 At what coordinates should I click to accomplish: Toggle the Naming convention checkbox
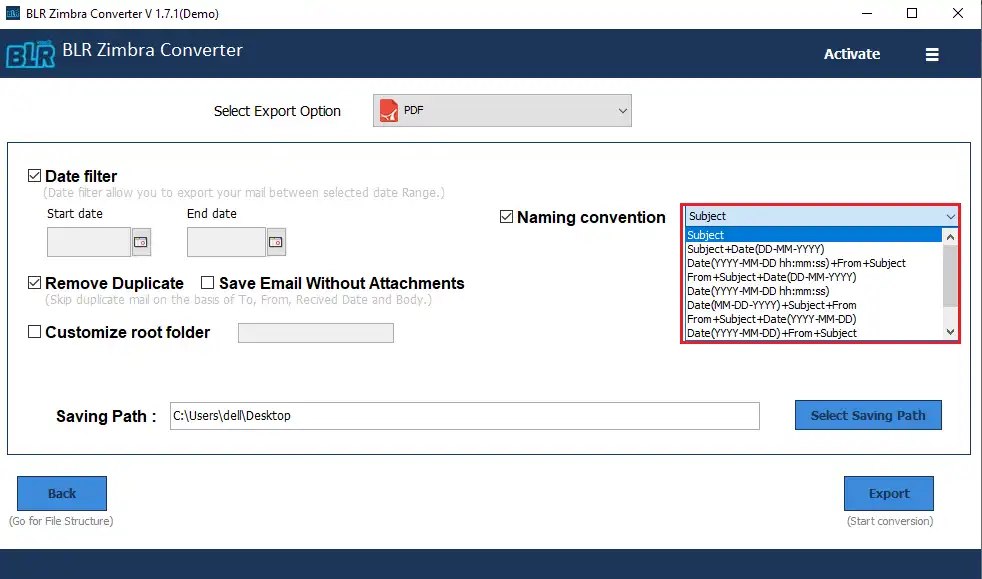coord(506,217)
